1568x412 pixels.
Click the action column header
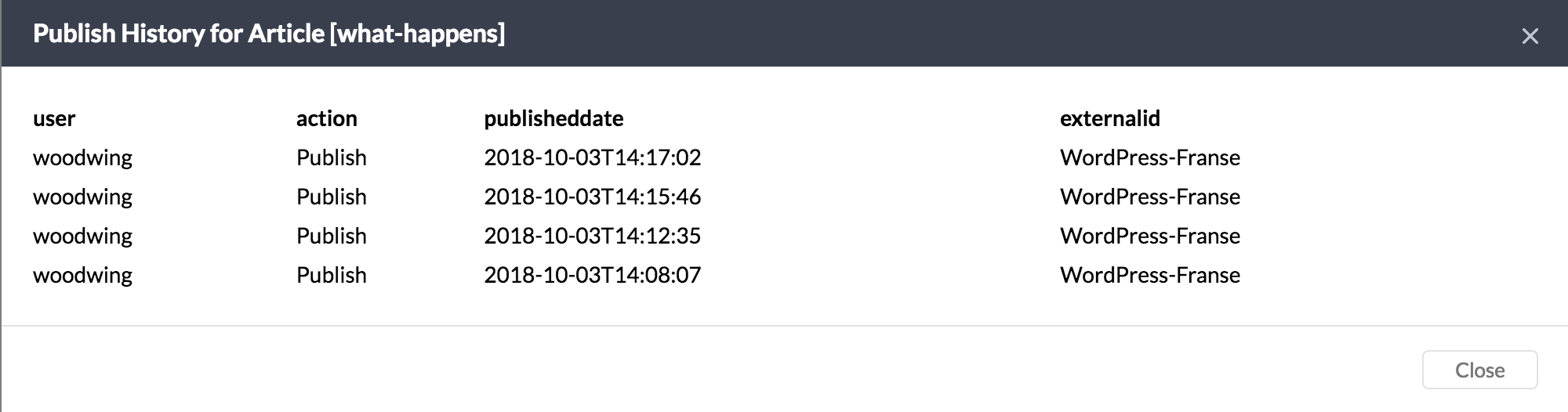(x=326, y=118)
